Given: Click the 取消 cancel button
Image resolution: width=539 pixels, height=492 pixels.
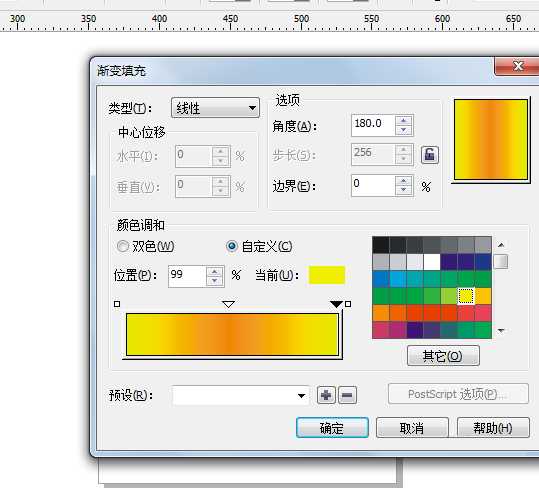Looking at the screenshot, I should (x=412, y=428).
